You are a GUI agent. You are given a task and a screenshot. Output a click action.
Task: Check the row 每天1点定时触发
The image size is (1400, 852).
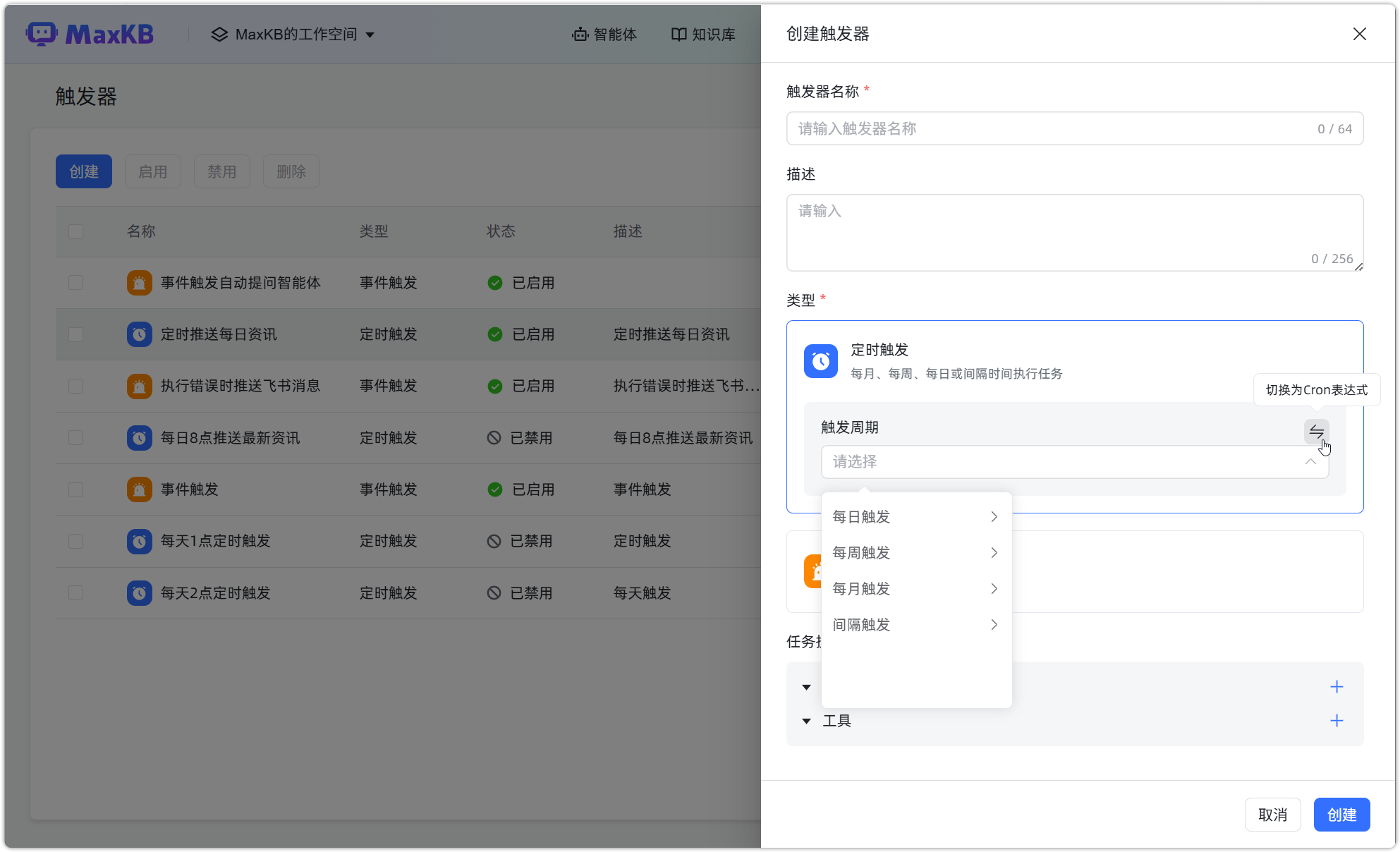[x=75, y=541]
